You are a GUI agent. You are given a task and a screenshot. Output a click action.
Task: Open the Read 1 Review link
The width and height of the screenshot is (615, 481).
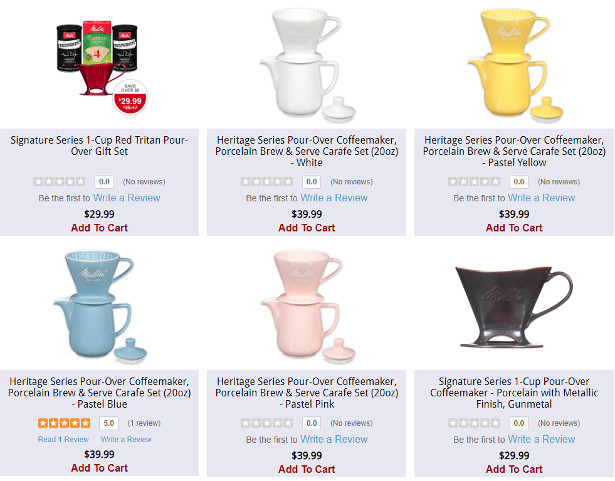tap(63, 439)
